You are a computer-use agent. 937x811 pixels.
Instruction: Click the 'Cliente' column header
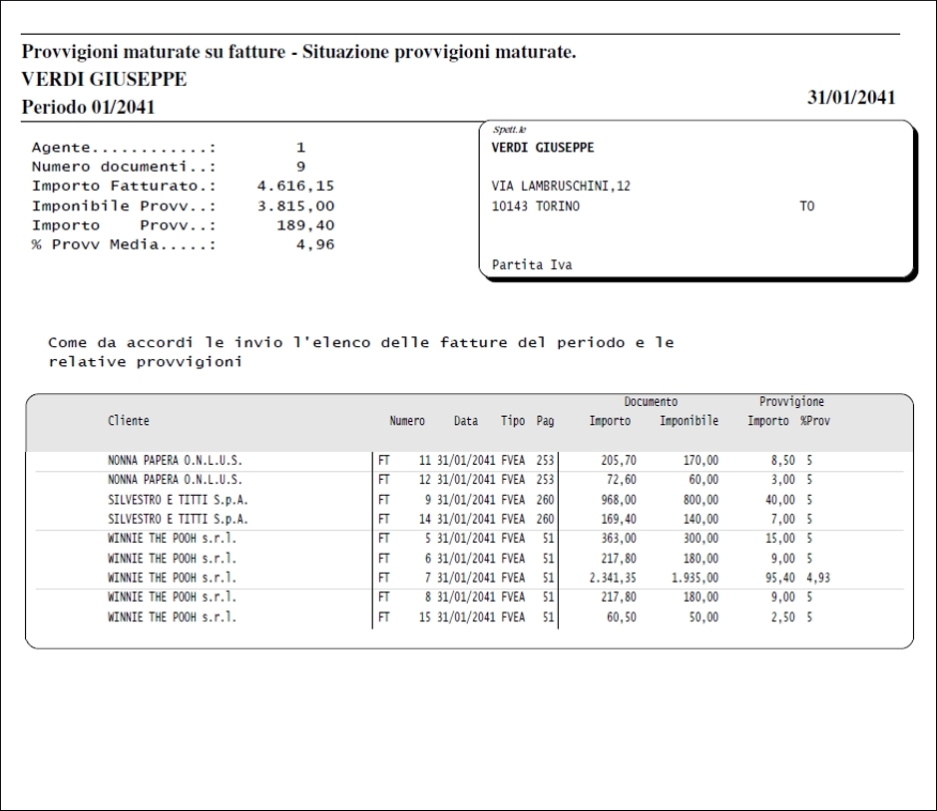point(128,421)
